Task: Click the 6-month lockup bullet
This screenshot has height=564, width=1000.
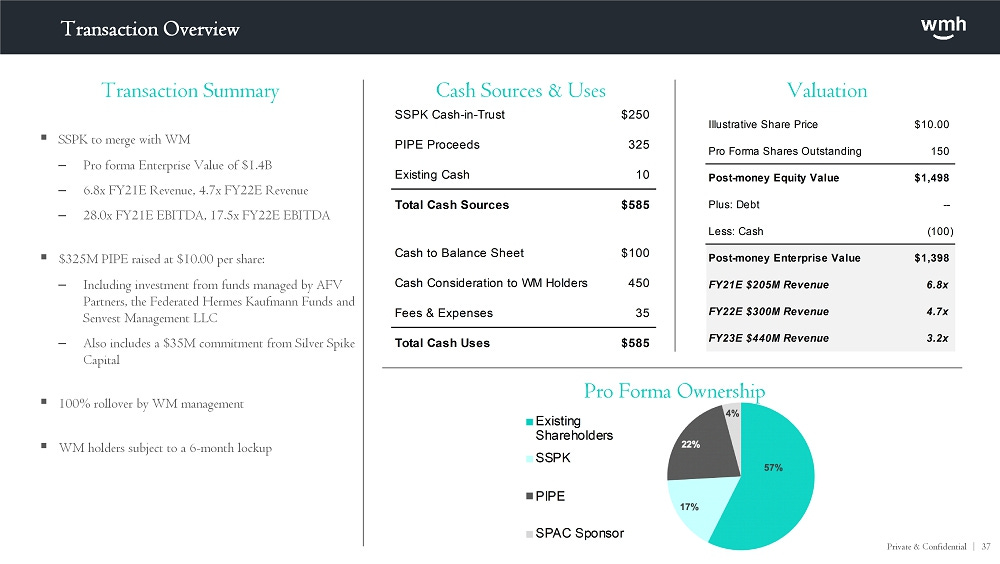Action: [165, 448]
